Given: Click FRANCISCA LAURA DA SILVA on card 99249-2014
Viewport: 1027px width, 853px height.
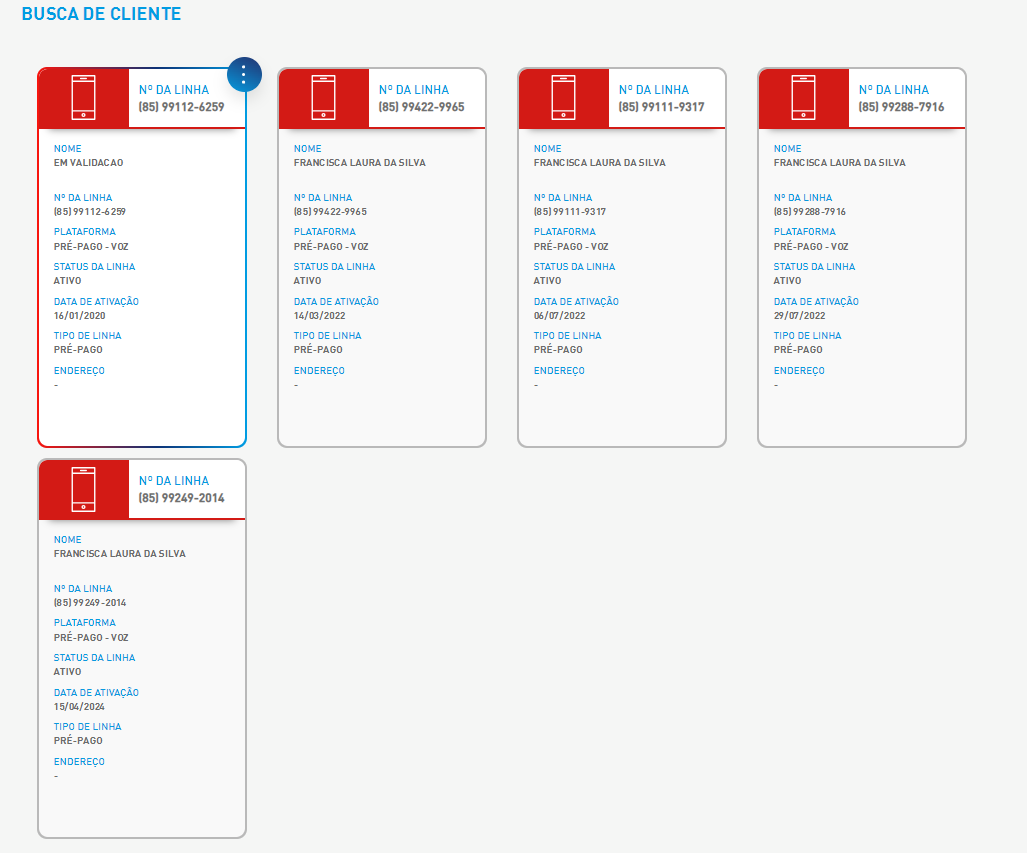Looking at the screenshot, I should pyautogui.click(x=120, y=554).
